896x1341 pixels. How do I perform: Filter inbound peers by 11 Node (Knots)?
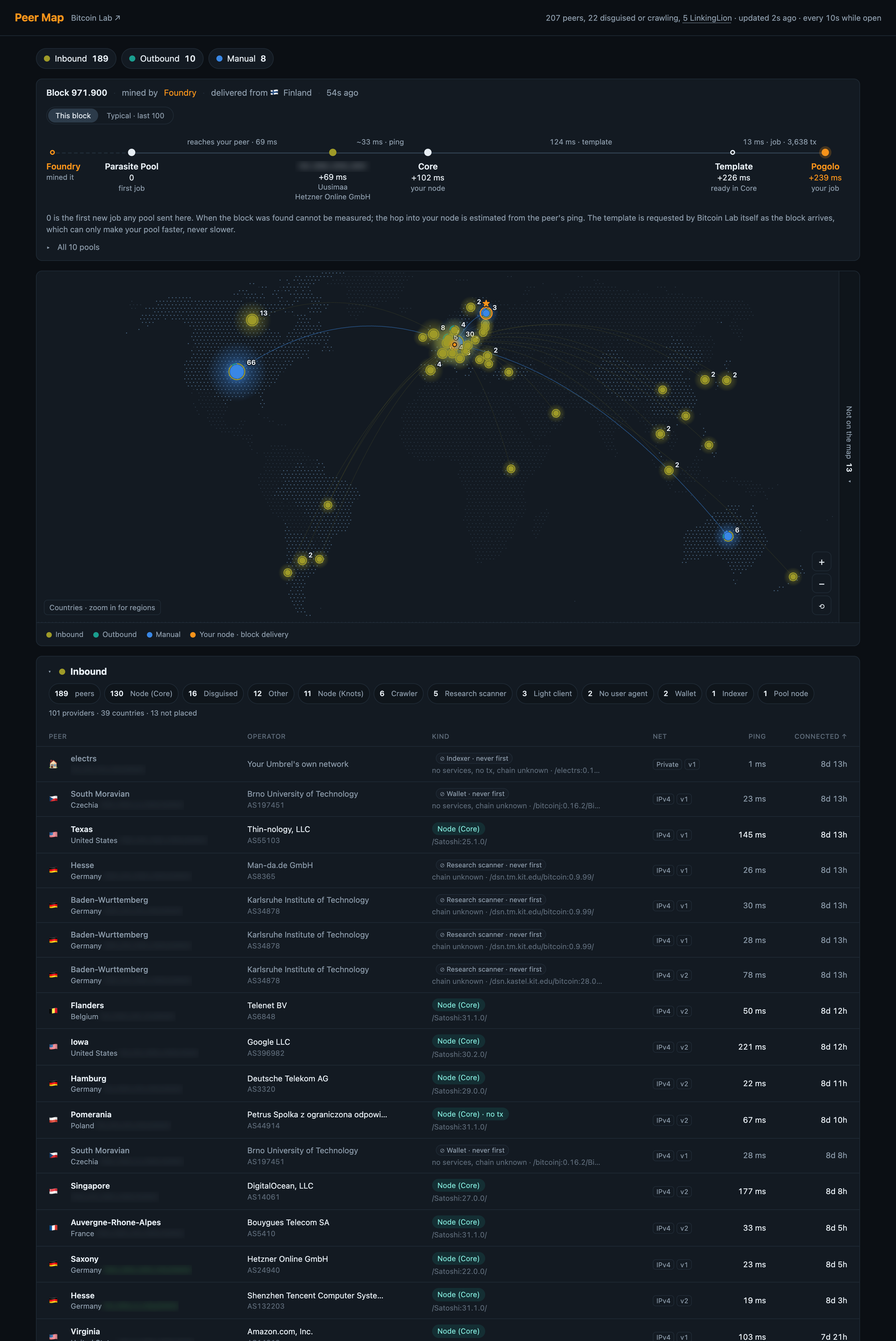click(x=334, y=694)
